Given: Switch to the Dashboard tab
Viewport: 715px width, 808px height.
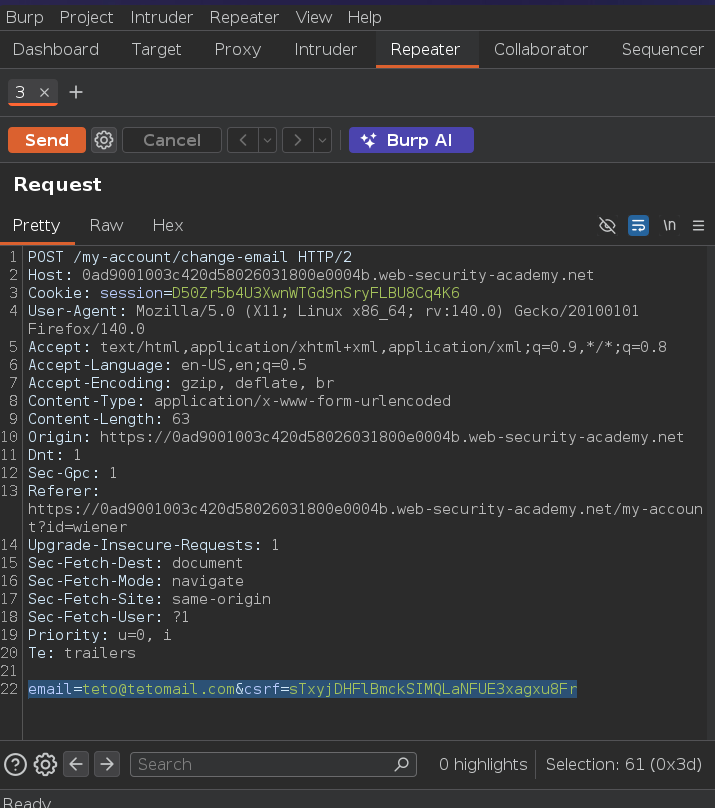Looking at the screenshot, I should click(56, 49).
